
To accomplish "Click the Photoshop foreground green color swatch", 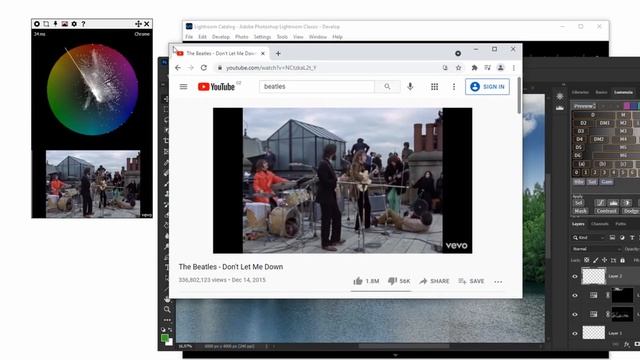I will coord(164,338).
